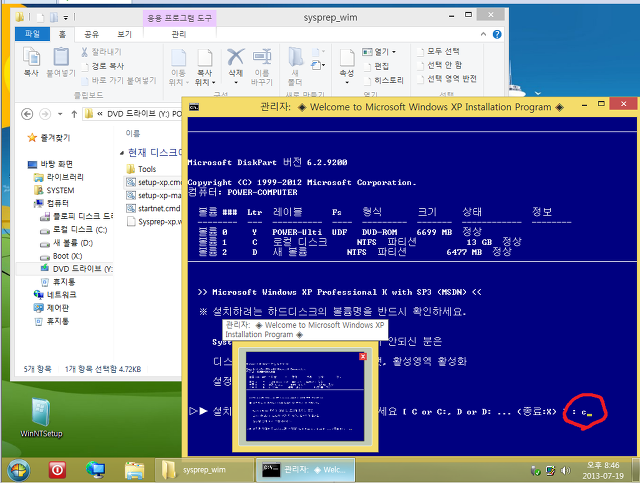Screen dimensions: 640x483
Task: Click the Explorer Forward navigation arrow
Action: pos(45,114)
